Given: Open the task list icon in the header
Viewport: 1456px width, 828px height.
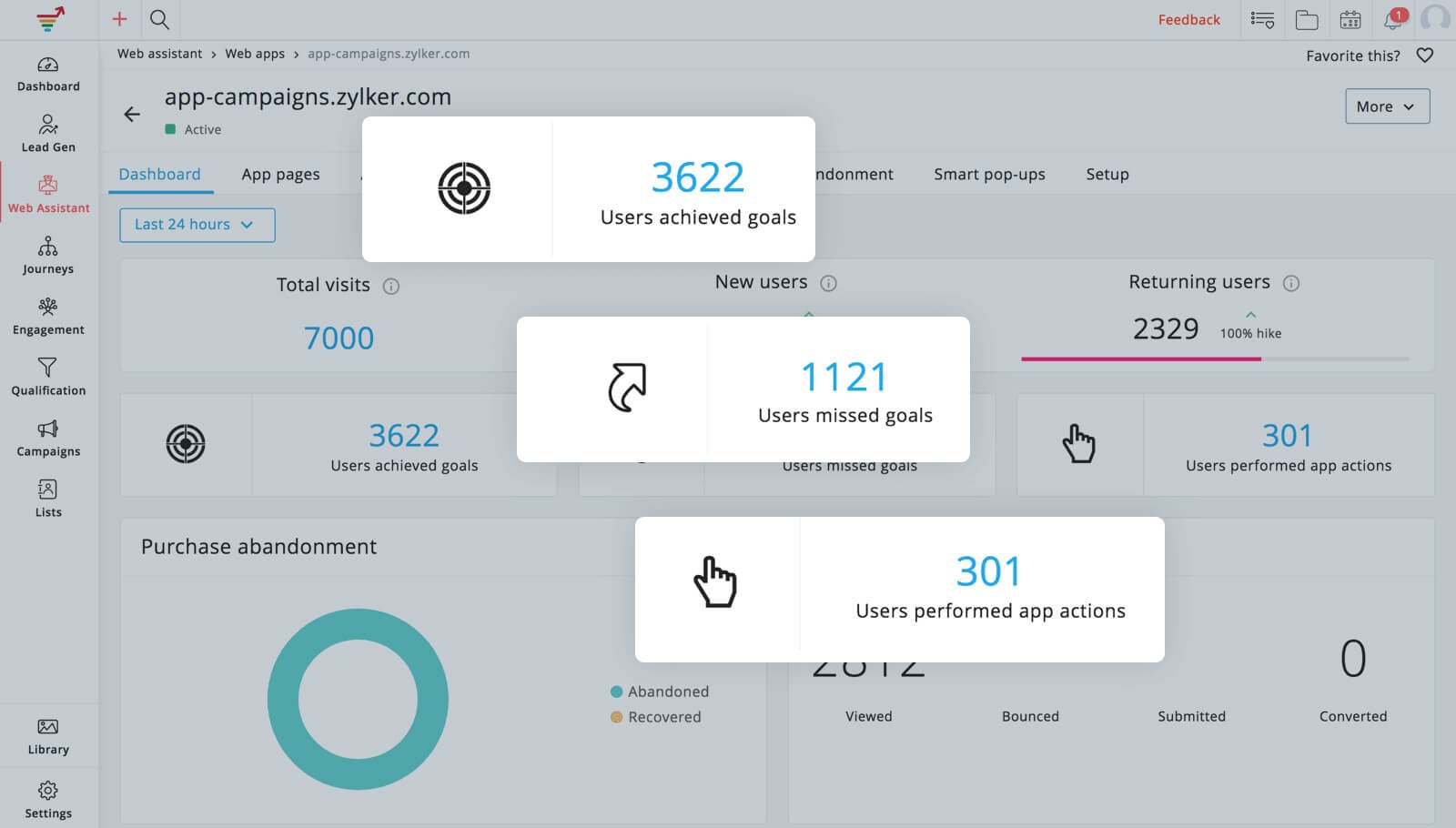Looking at the screenshot, I should [x=1262, y=19].
